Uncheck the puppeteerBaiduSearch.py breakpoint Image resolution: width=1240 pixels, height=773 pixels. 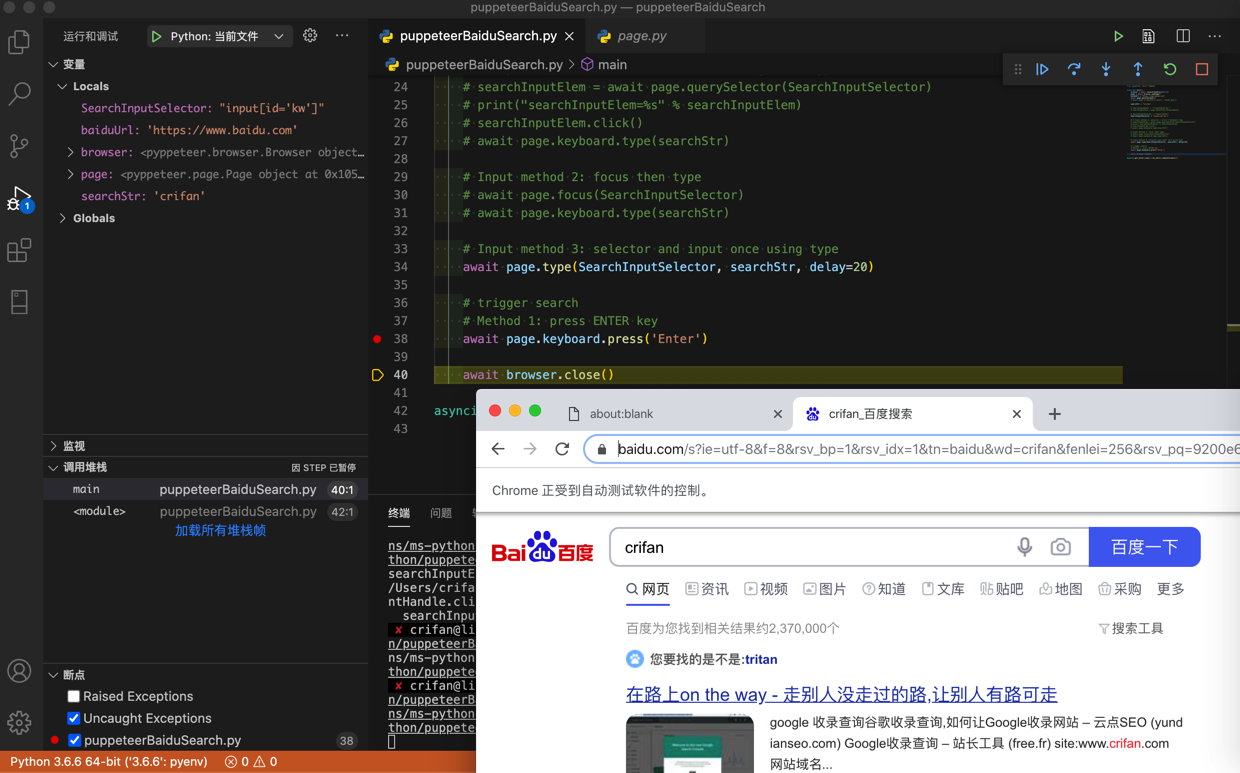(x=74, y=740)
